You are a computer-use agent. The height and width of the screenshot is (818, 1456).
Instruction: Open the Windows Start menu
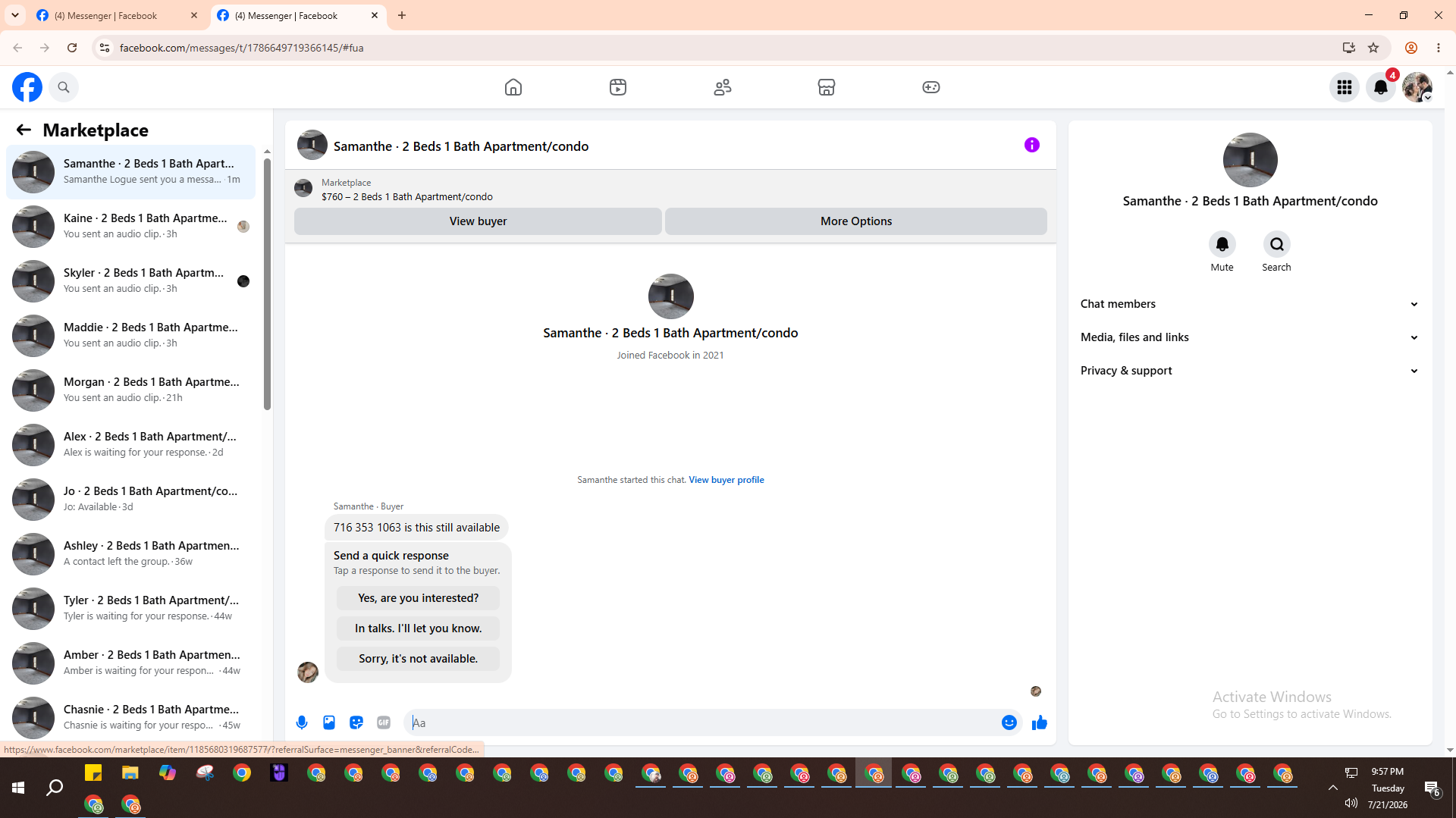18,788
